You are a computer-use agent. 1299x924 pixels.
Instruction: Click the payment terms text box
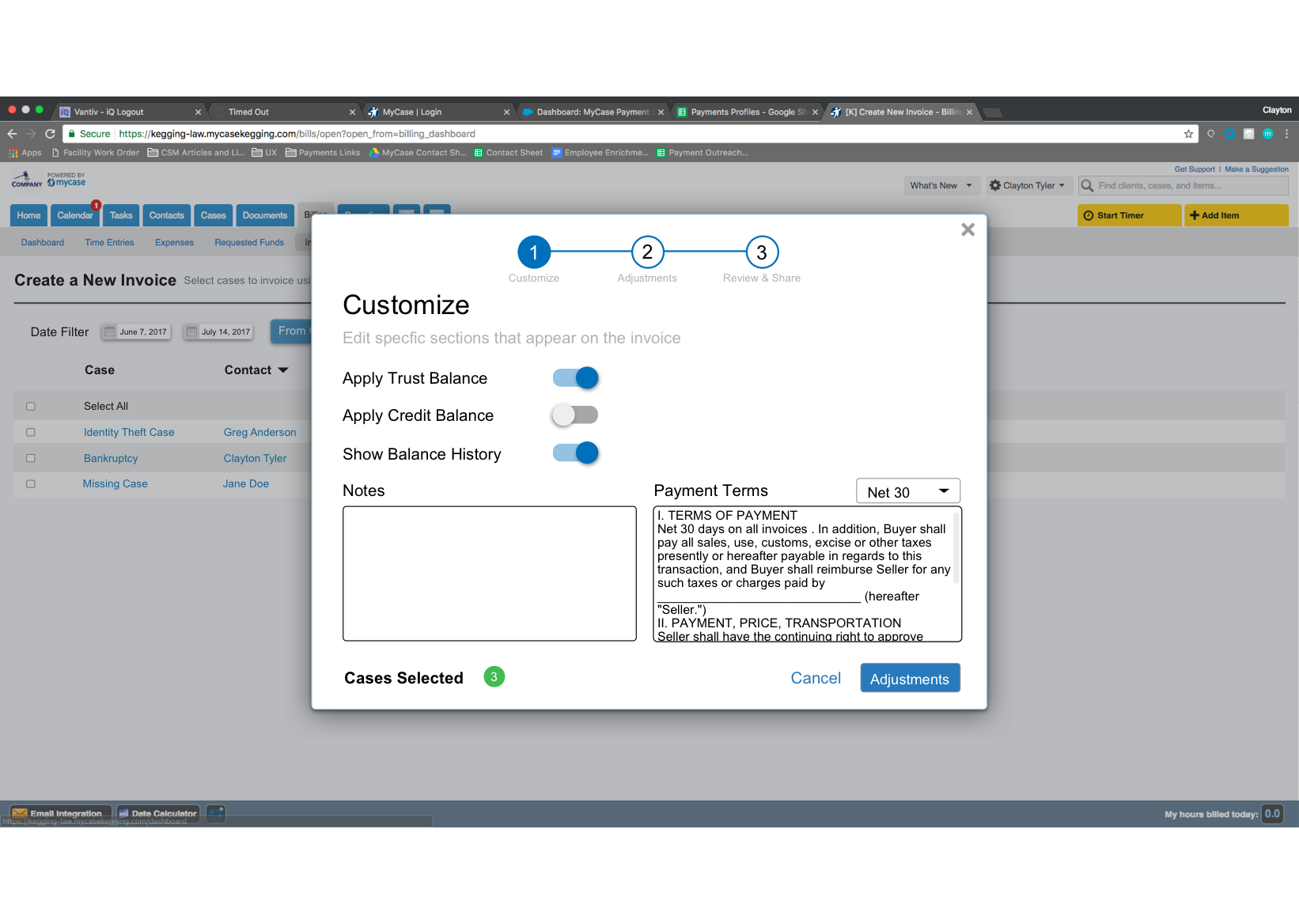click(x=807, y=574)
